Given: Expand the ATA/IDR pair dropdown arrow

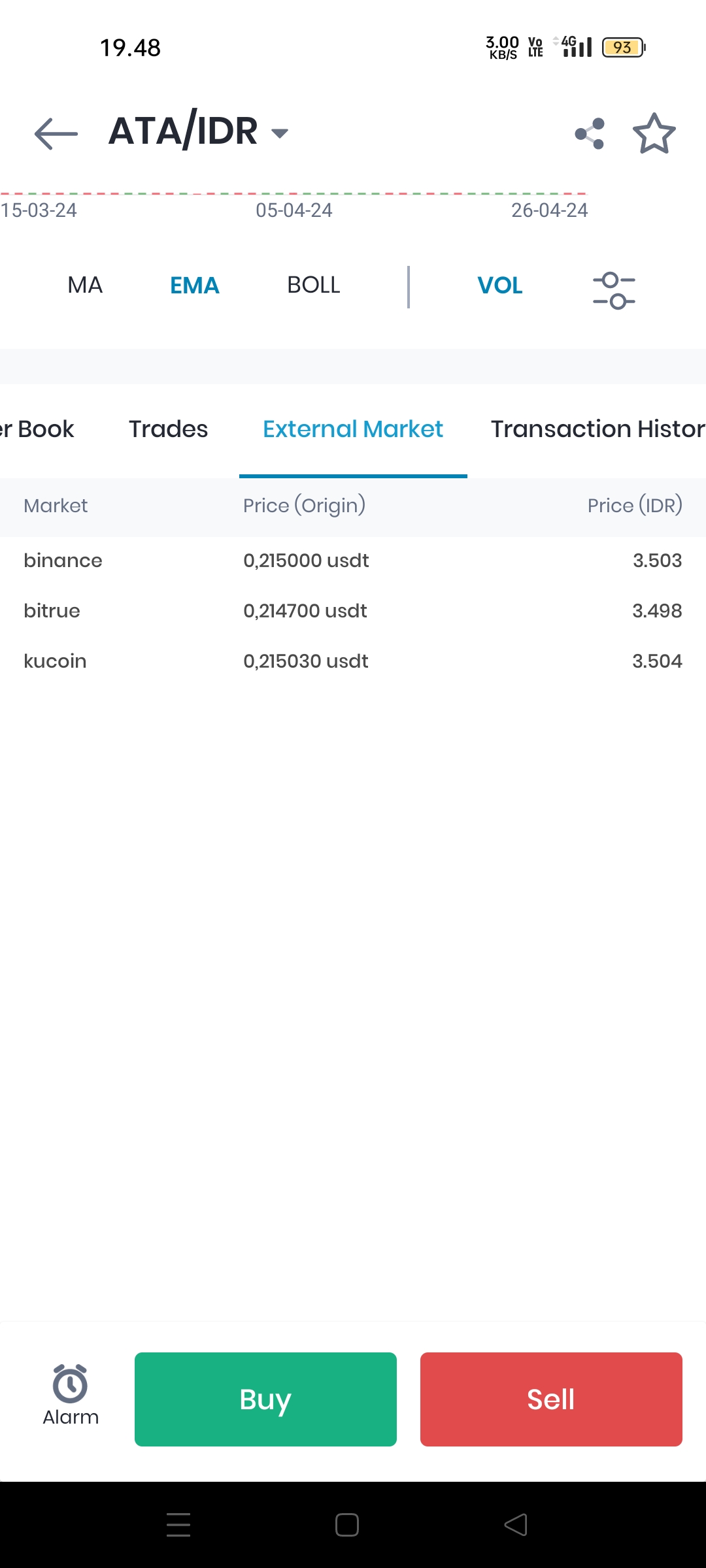Looking at the screenshot, I should tap(280, 133).
